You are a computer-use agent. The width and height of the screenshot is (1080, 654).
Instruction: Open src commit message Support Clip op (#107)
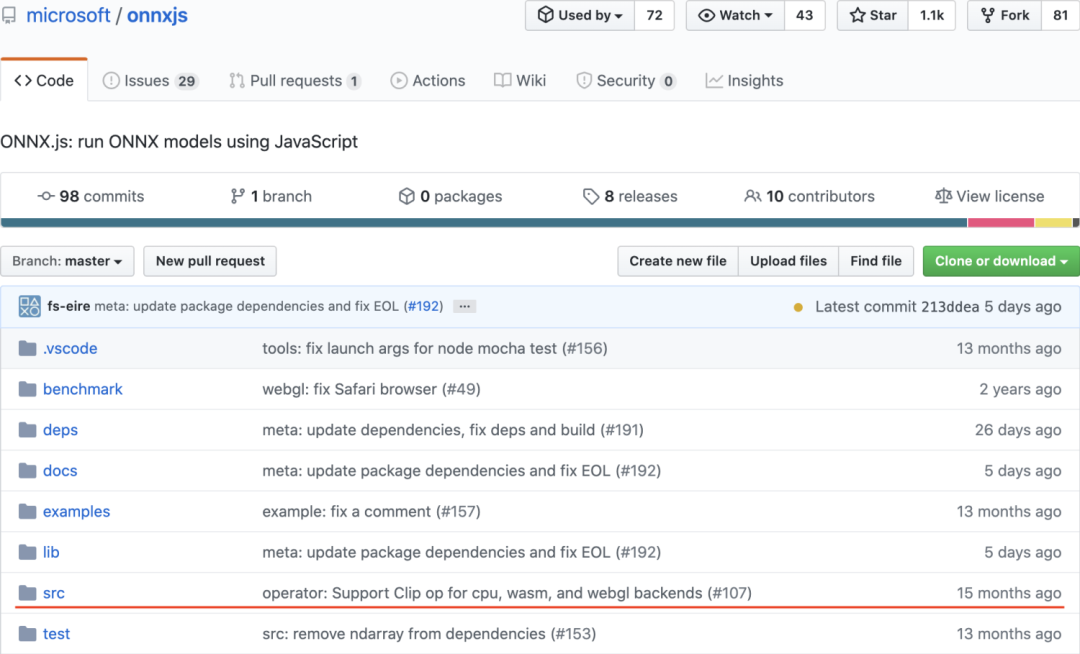(507, 593)
